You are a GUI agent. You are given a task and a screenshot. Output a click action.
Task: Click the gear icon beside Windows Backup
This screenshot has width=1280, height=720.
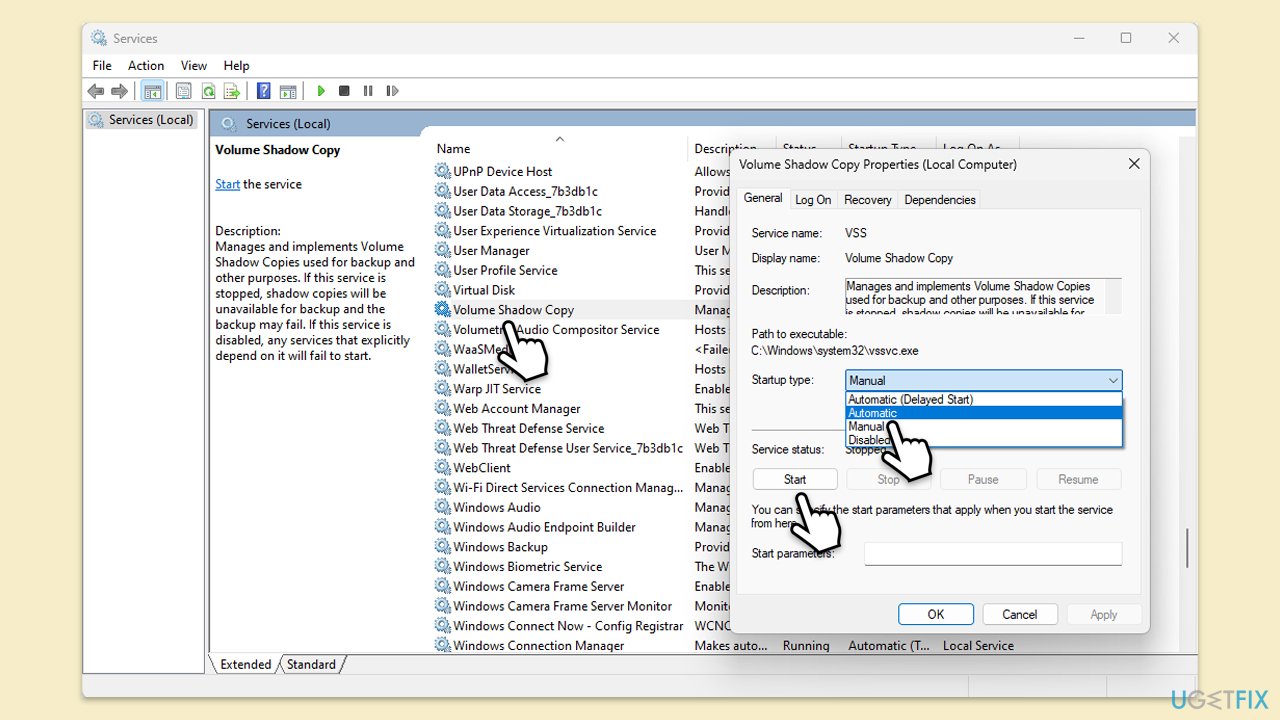pyautogui.click(x=443, y=547)
